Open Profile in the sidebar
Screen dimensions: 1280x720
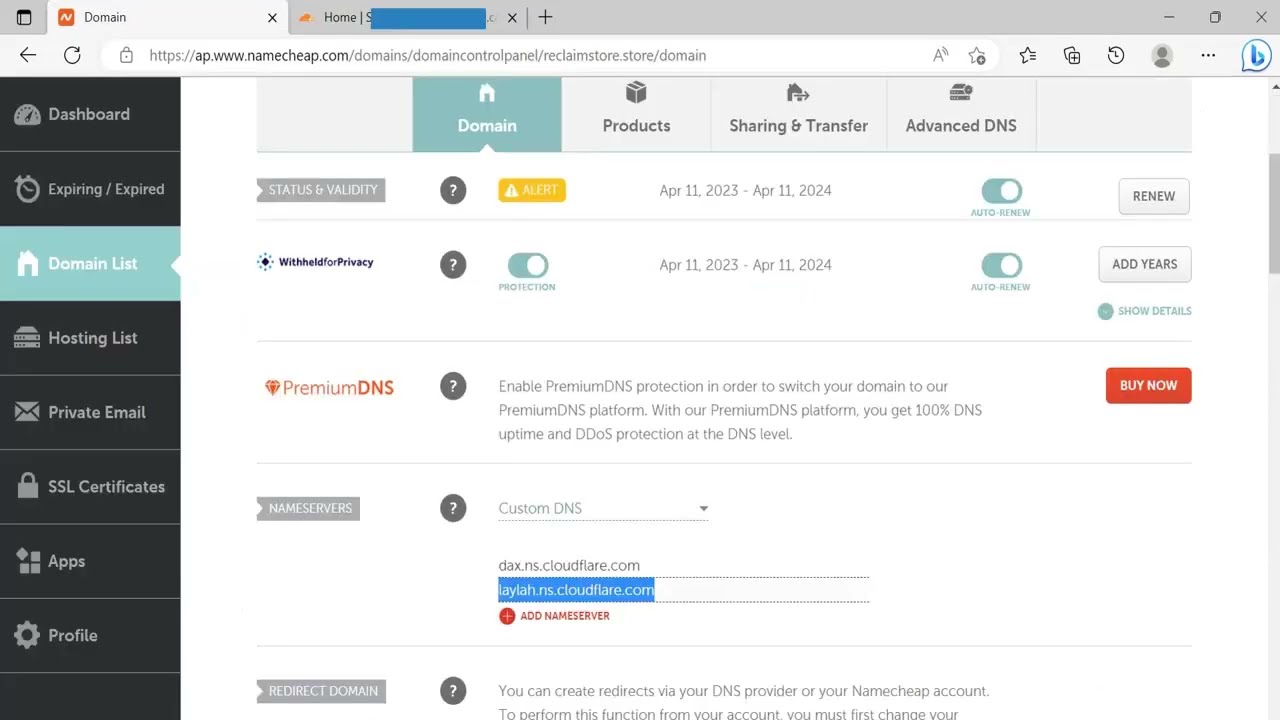[90, 635]
